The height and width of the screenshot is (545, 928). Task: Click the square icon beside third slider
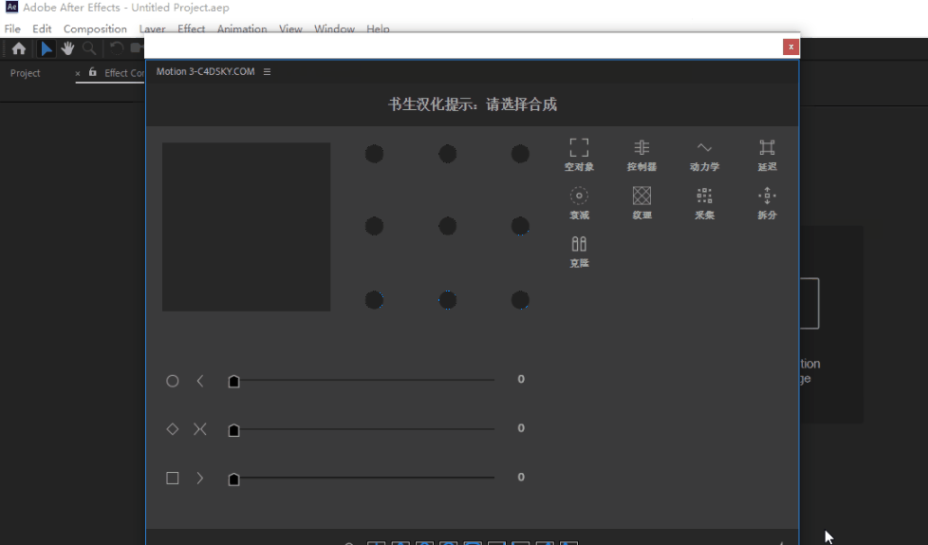[172, 478]
